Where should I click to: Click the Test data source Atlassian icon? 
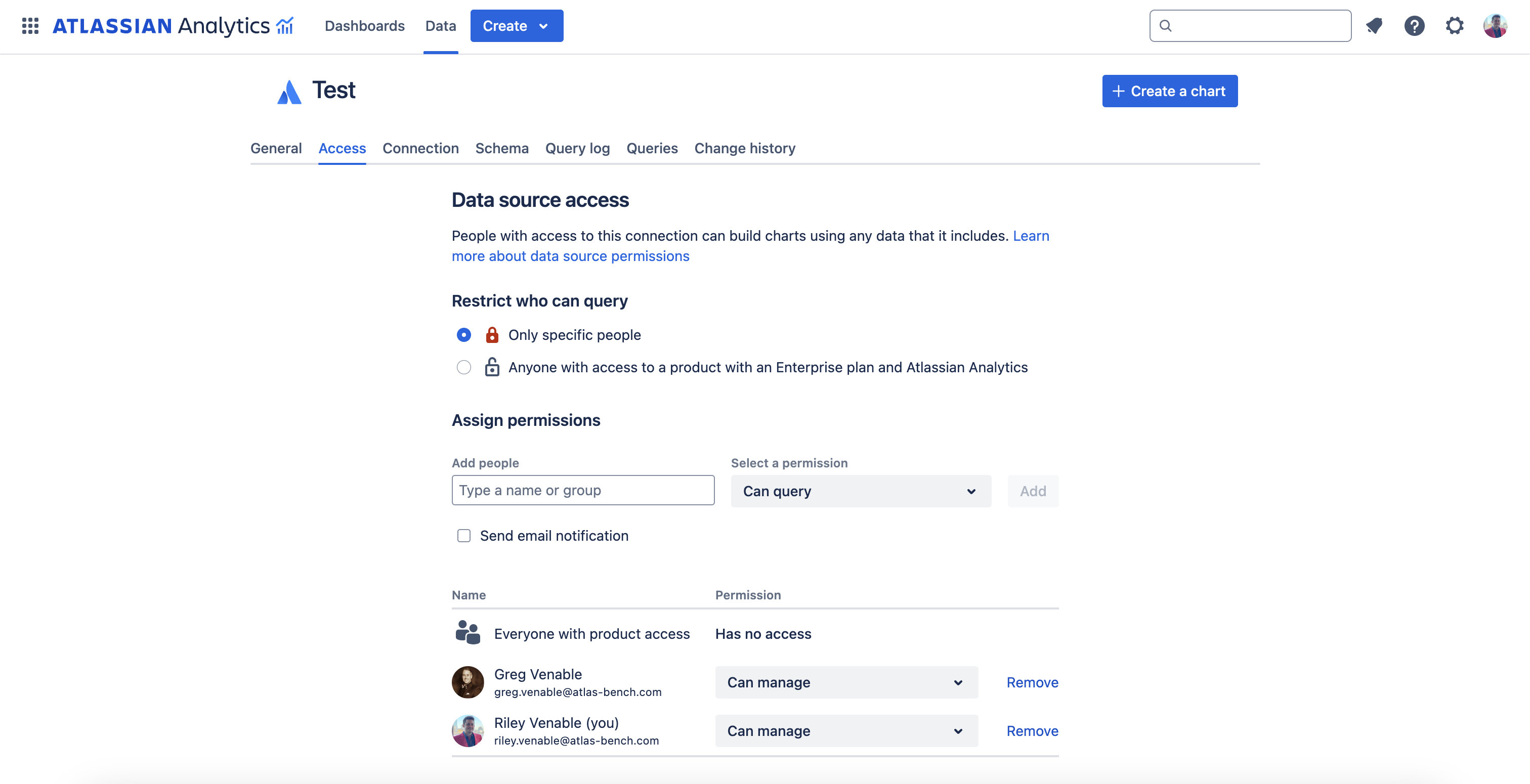289,92
